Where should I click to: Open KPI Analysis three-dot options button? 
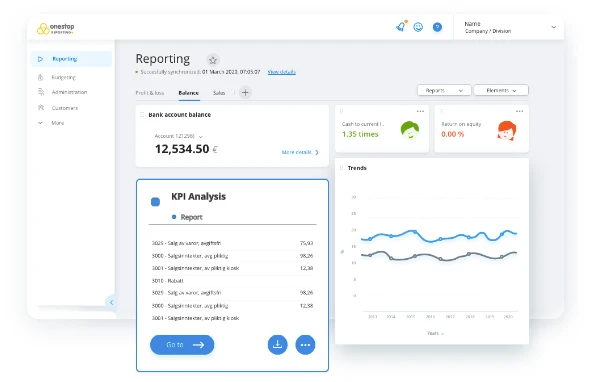tap(305, 344)
